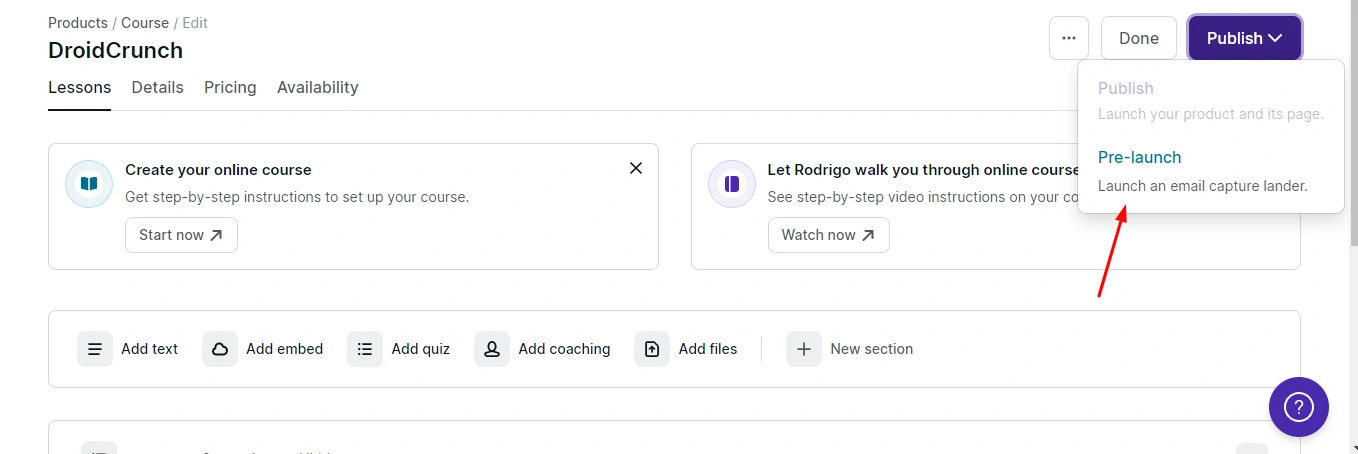The height and width of the screenshot is (454, 1358).
Task: Choose Publish option in the dropdown menu
Action: pyautogui.click(x=1210, y=100)
